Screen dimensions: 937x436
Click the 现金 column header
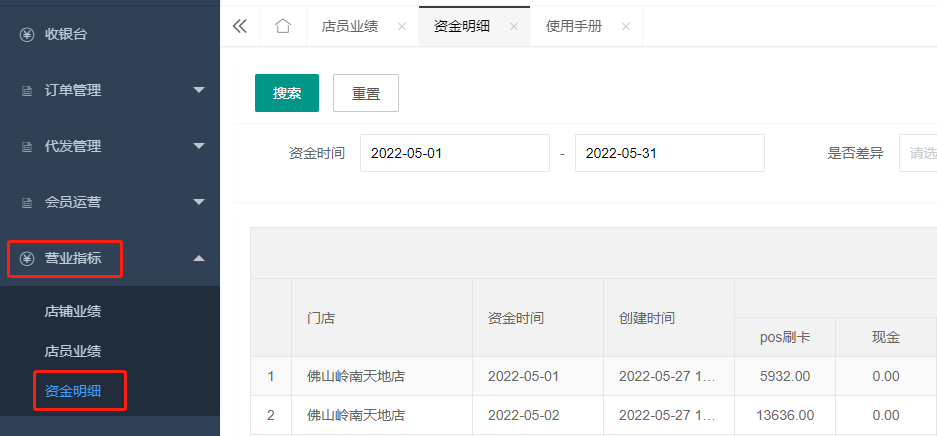pos(886,337)
